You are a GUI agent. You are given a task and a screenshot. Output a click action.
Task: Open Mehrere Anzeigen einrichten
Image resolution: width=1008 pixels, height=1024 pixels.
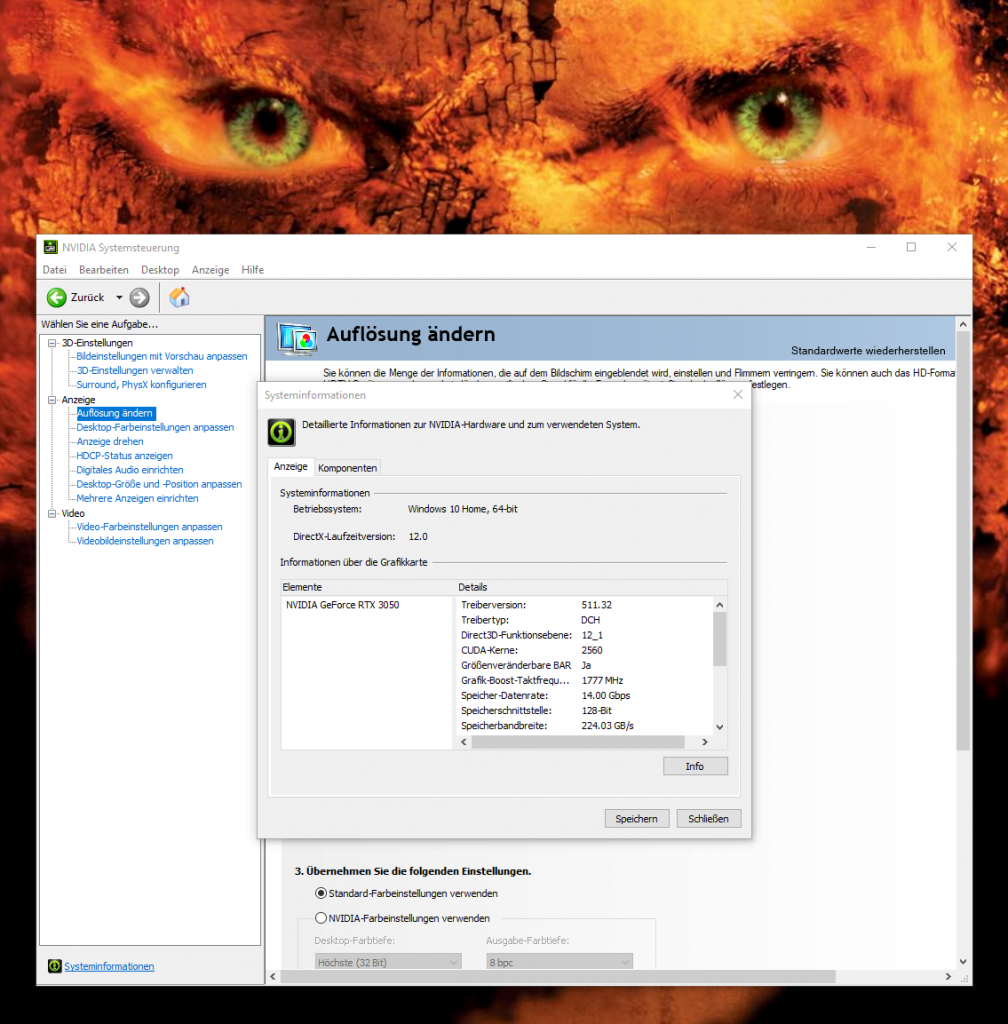[137, 498]
